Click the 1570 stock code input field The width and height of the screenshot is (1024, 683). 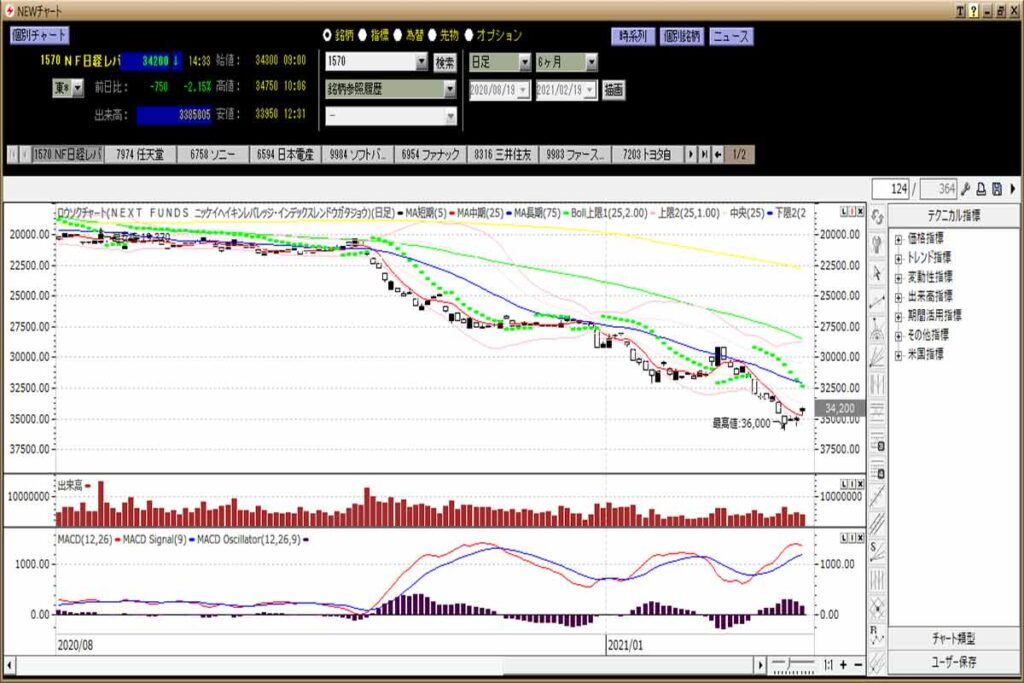point(369,62)
